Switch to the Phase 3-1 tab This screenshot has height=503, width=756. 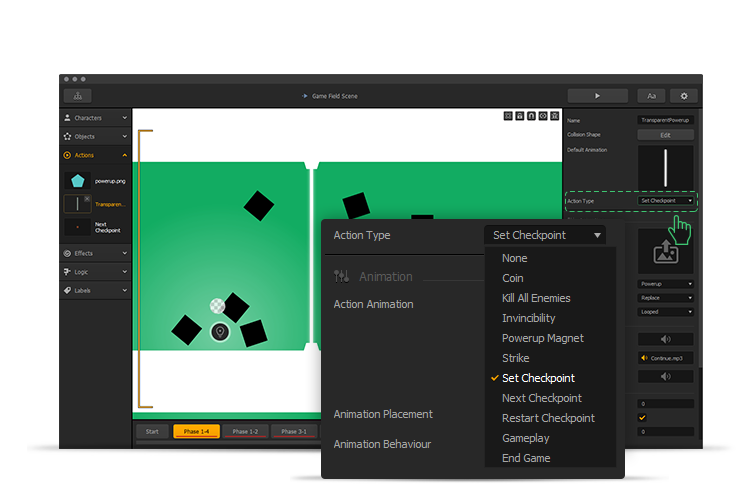coord(294,432)
